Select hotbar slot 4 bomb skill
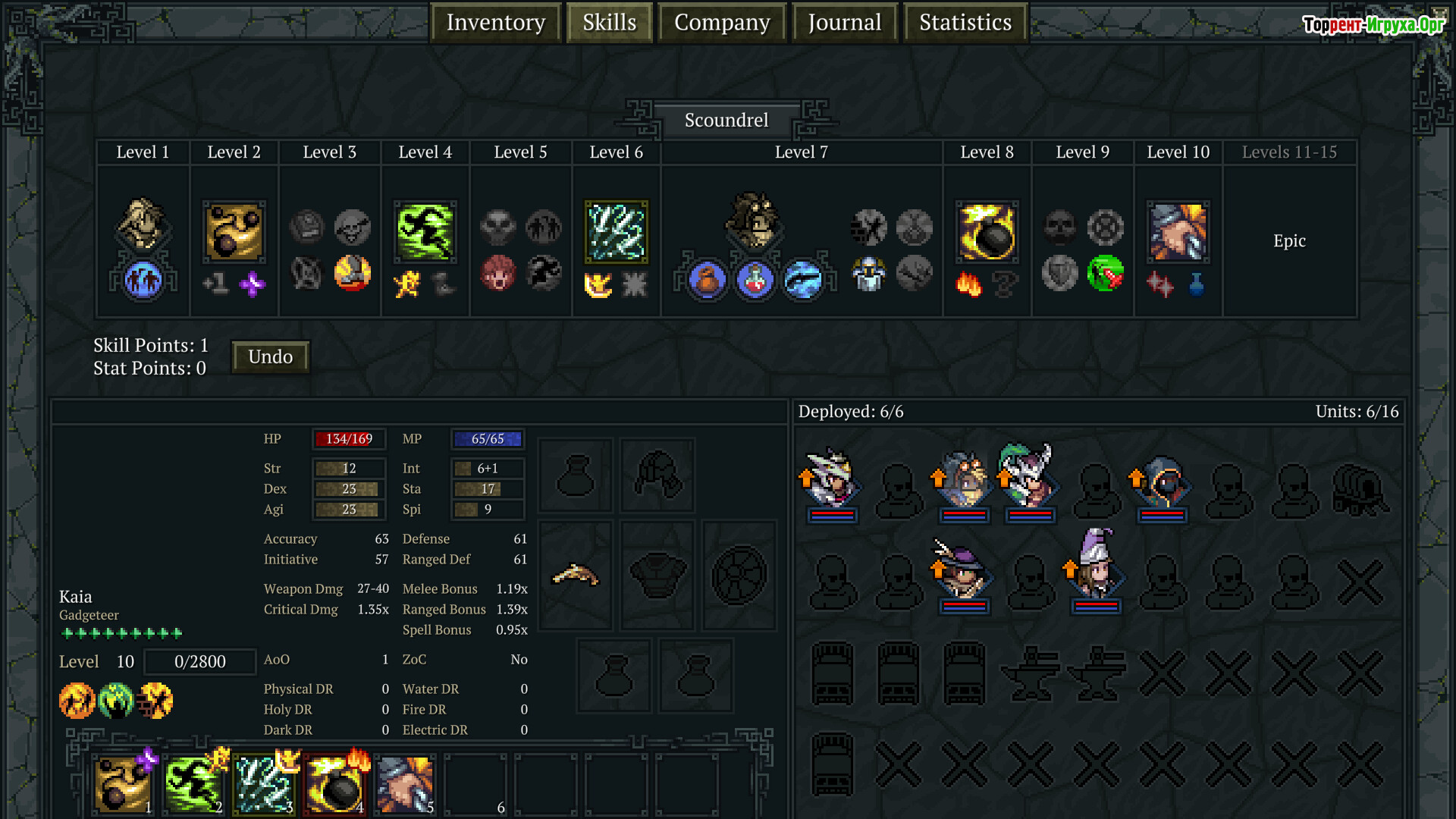Image resolution: width=1456 pixels, height=819 pixels. coord(336,785)
